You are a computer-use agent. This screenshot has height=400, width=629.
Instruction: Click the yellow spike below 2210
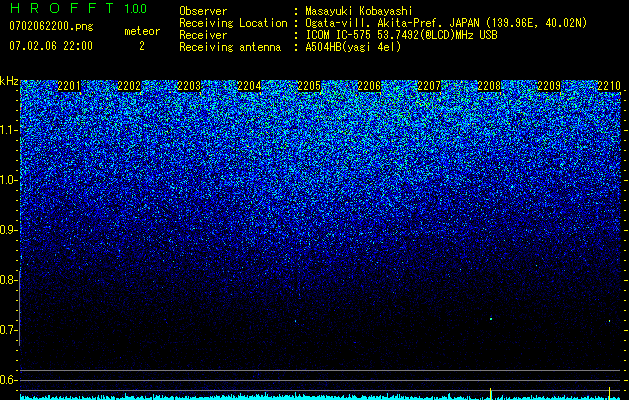[609, 393]
